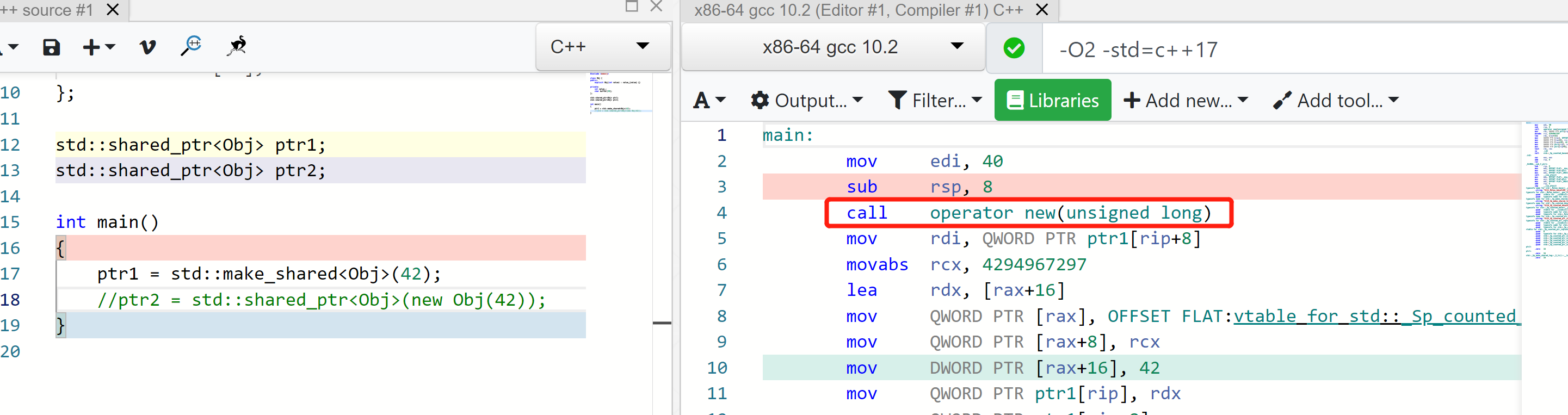Click the 'int main()' source line
The image size is (1568, 415).
click(x=107, y=222)
